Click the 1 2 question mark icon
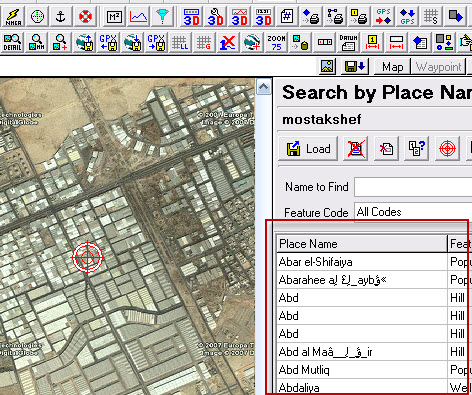 coord(417,149)
